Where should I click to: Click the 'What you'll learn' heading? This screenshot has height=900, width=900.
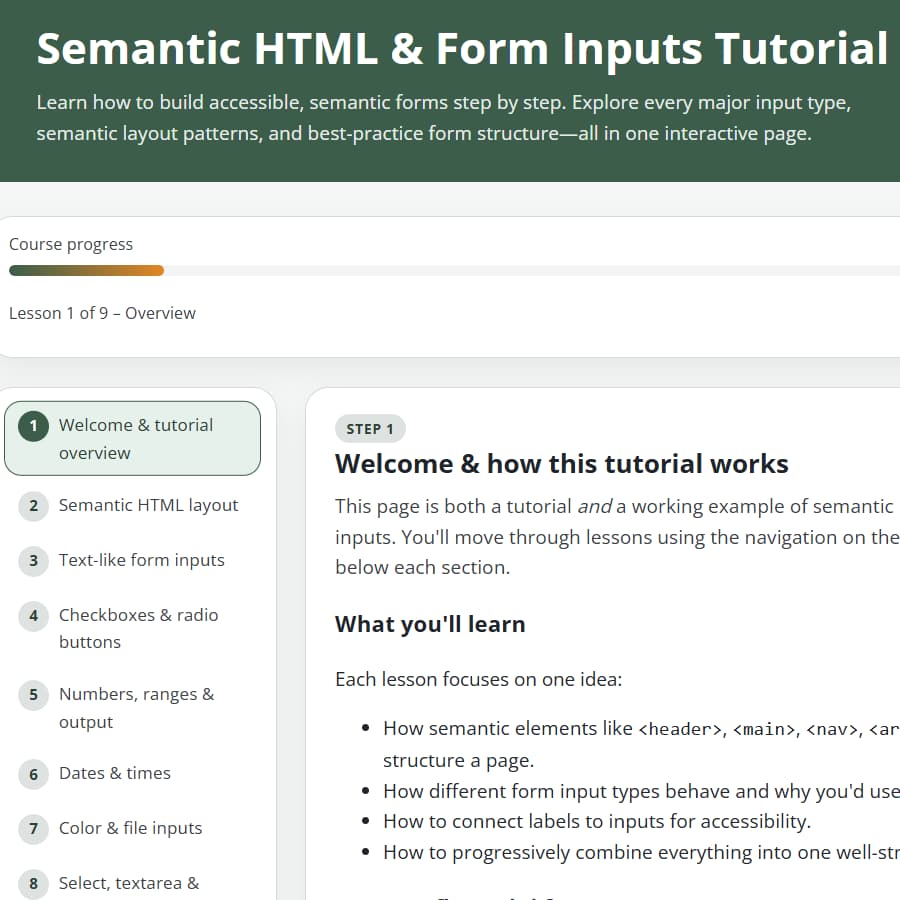[x=430, y=624]
